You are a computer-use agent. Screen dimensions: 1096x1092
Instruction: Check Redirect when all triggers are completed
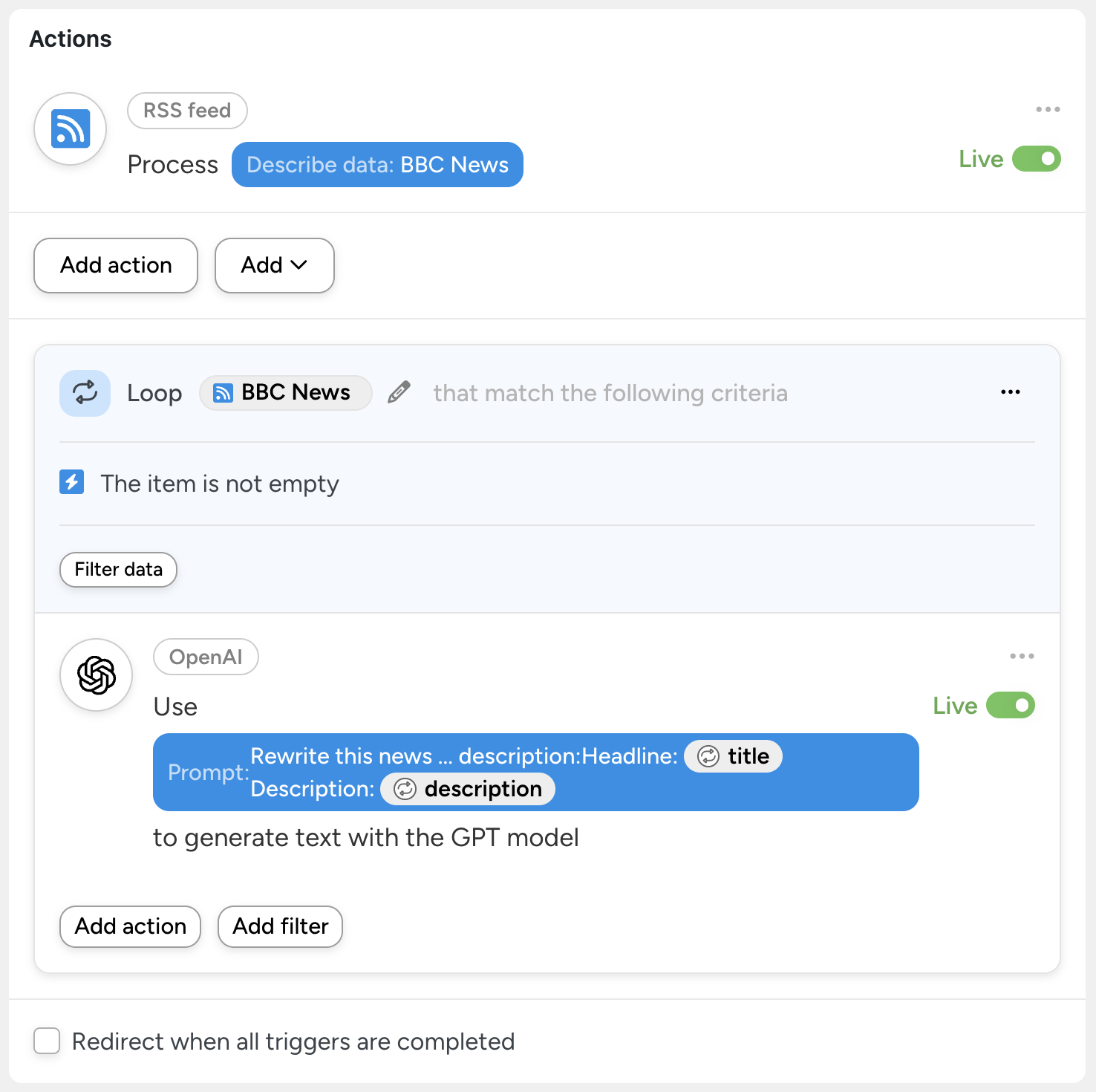click(47, 1041)
